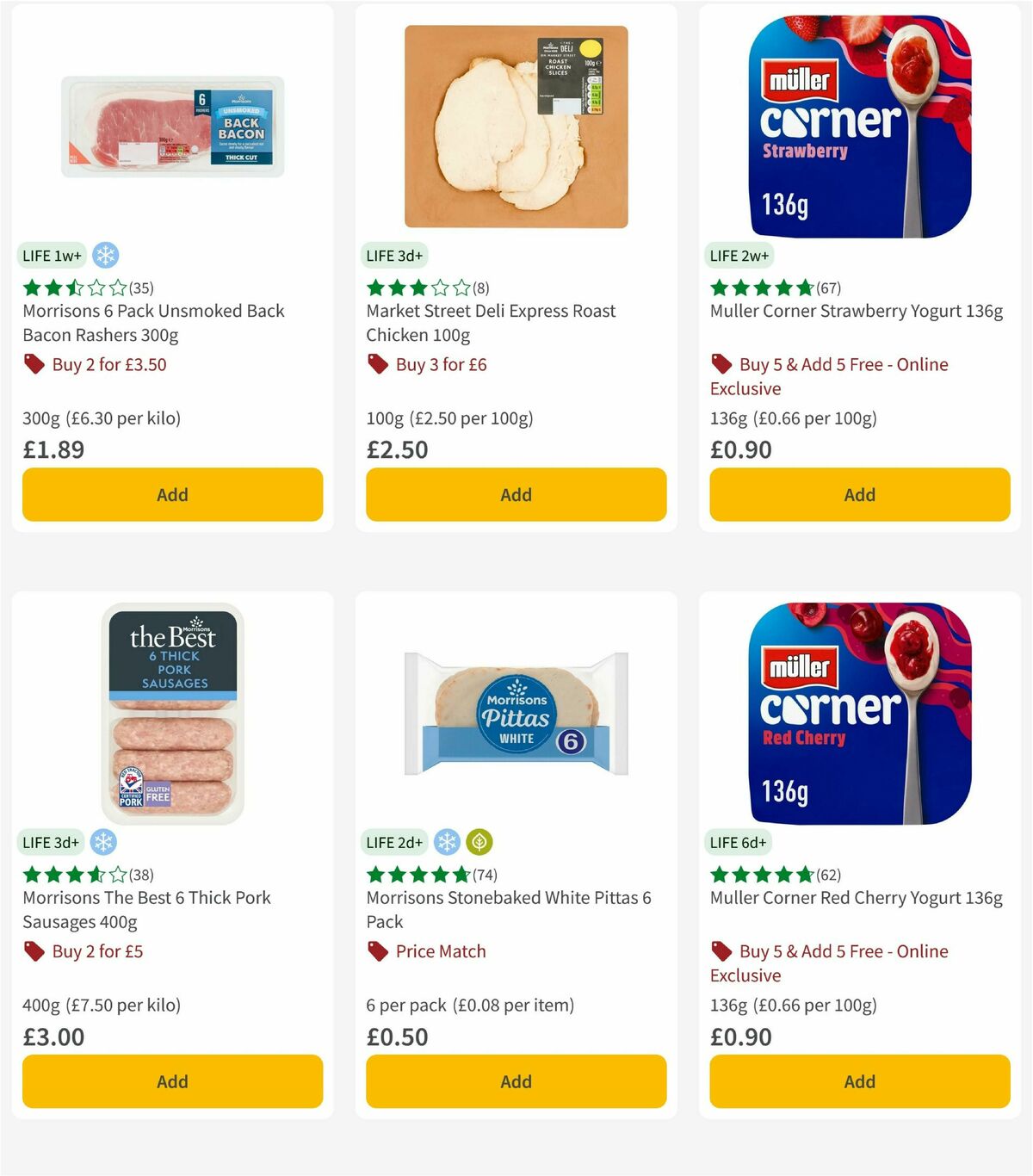Image resolution: width=1033 pixels, height=1176 pixels.
Task: Add Market Street Deli Roast Chicken
Action: click(x=516, y=494)
